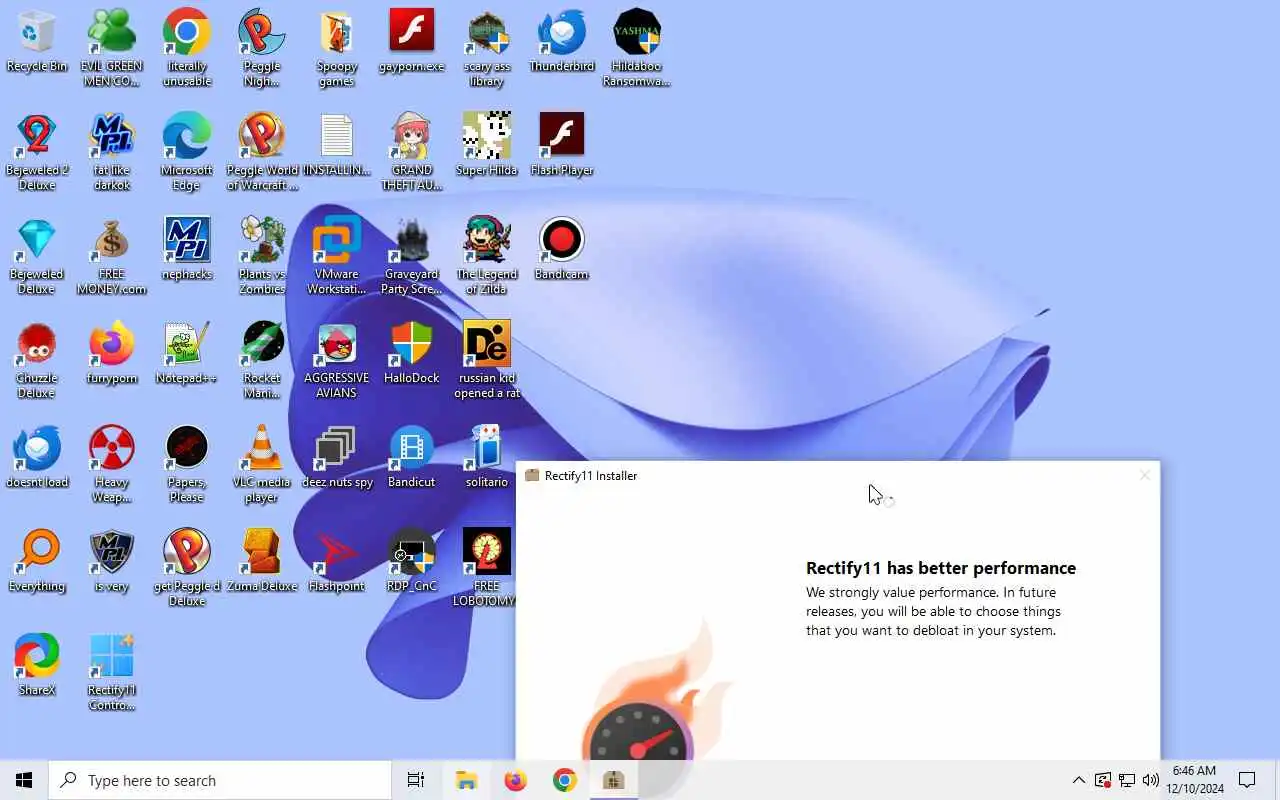Select the HalloDock shield icon

click(412, 354)
